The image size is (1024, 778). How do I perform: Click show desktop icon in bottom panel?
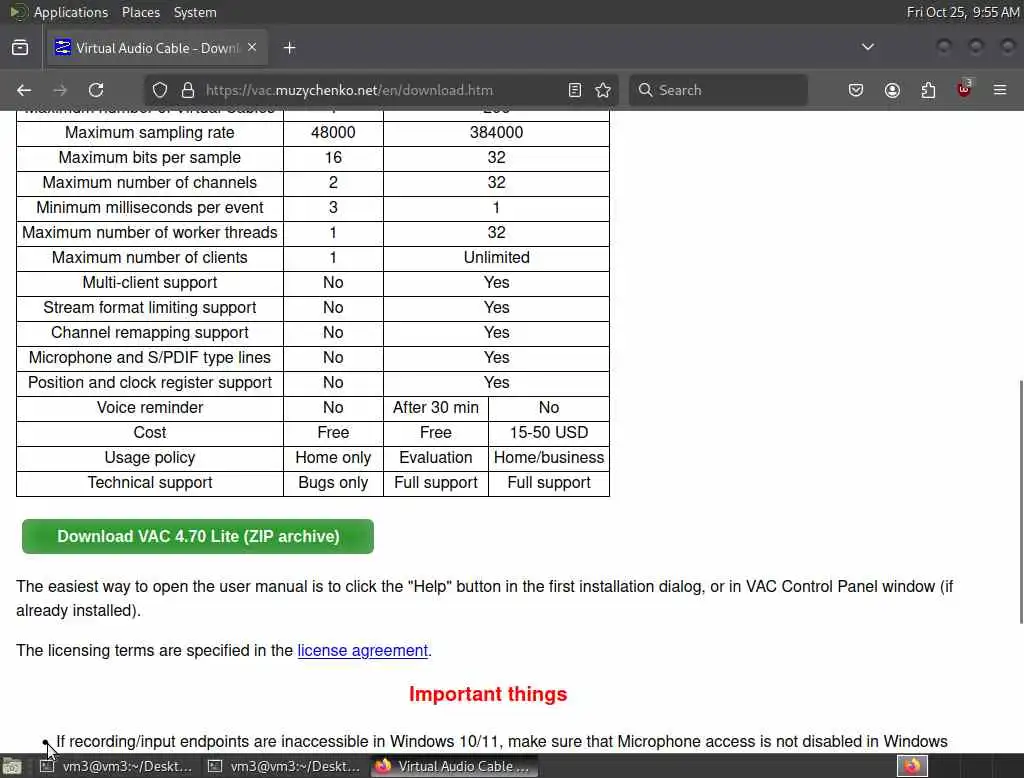pos(12,766)
